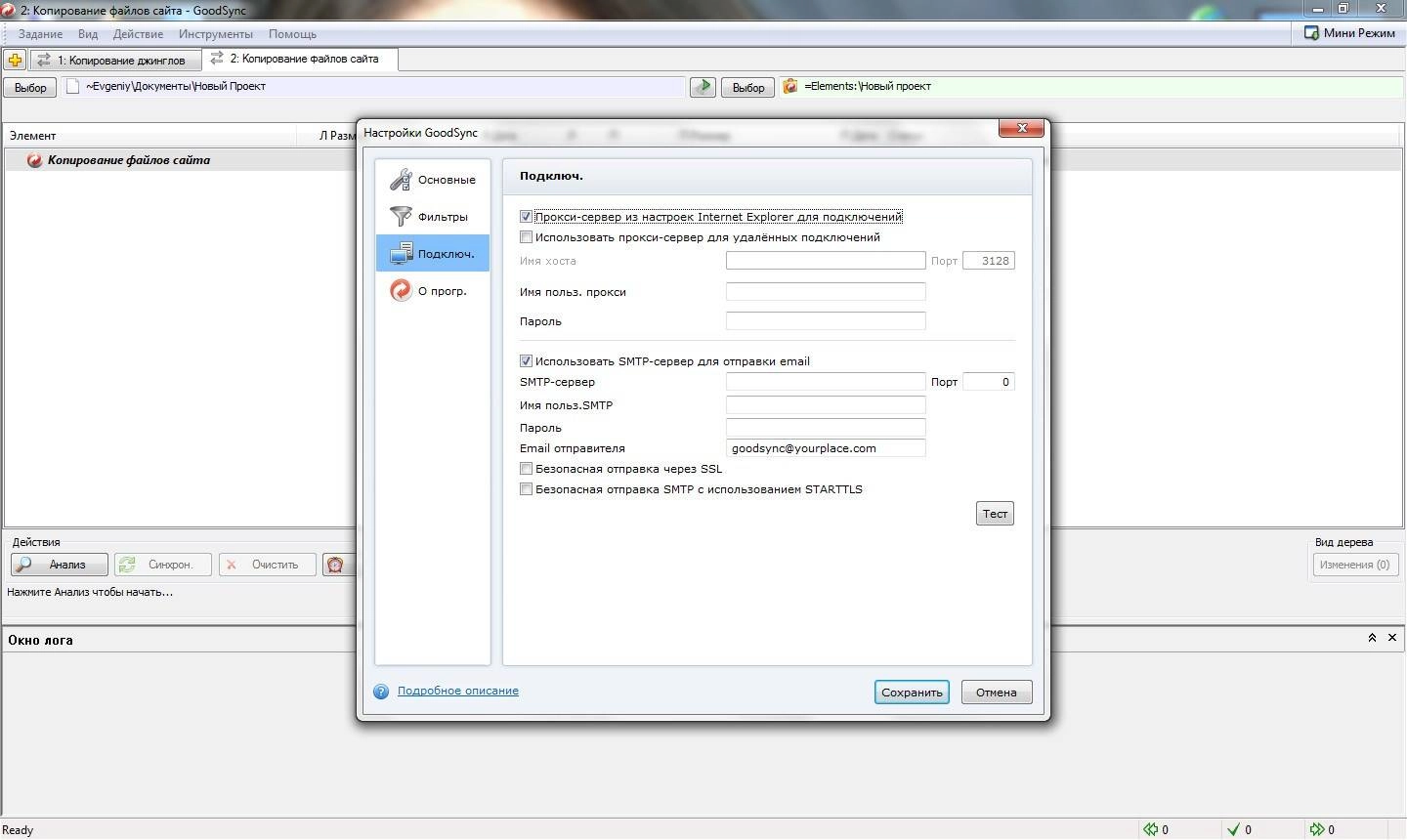The height and width of the screenshot is (840, 1407).
Task: Click the Elements folder icon in the right path
Action: click(x=789, y=86)
